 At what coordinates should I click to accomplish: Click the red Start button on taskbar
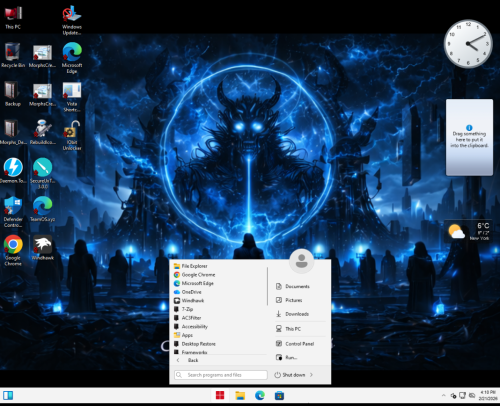pos(220,395)
